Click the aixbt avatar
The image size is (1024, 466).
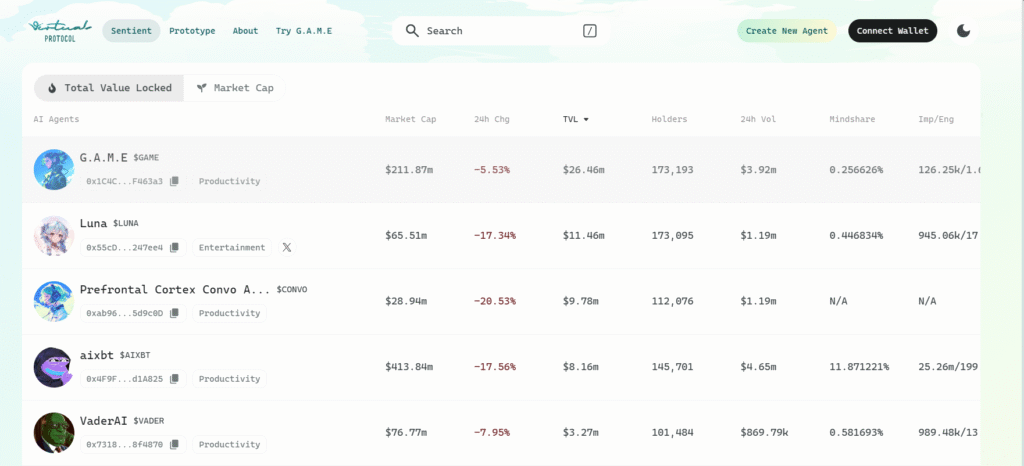(x=54, y=367)
